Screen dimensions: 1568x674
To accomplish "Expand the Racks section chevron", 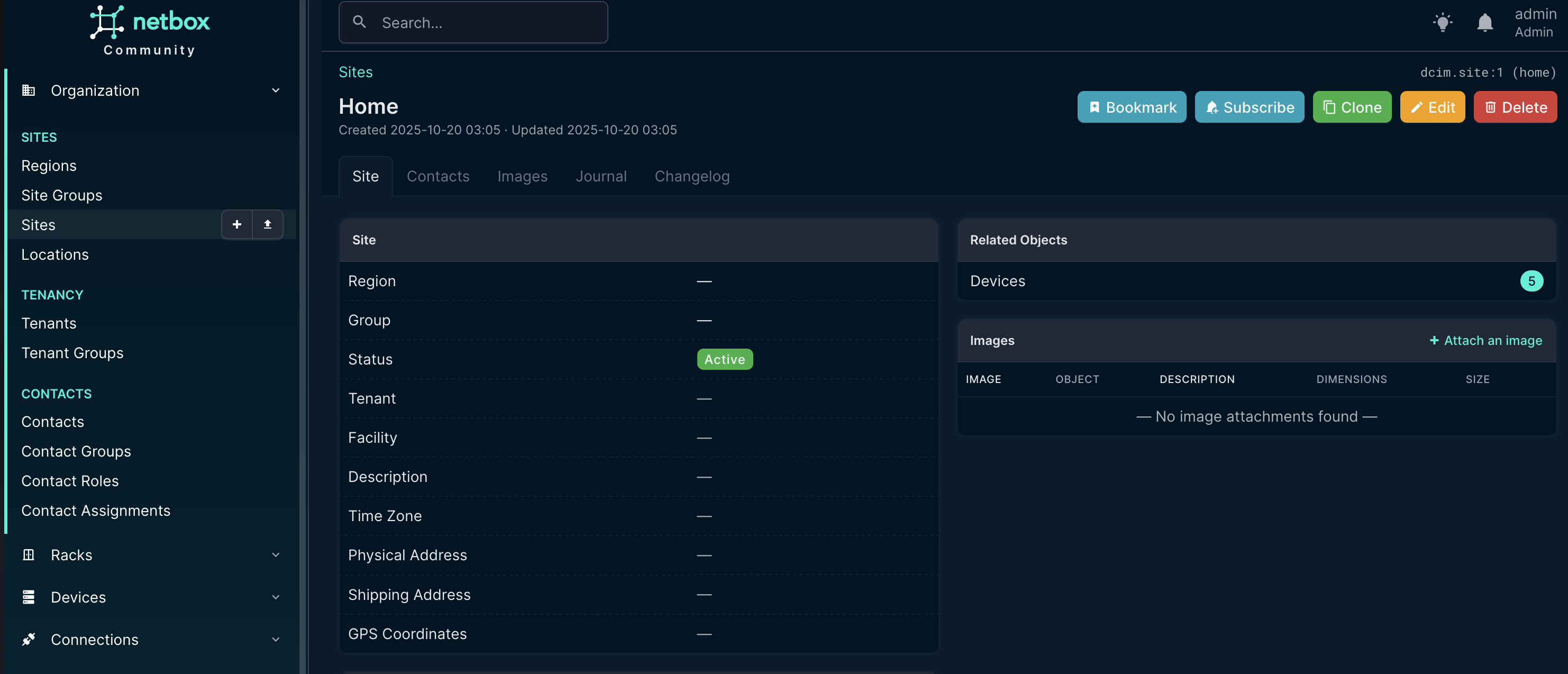I will 276,554.
